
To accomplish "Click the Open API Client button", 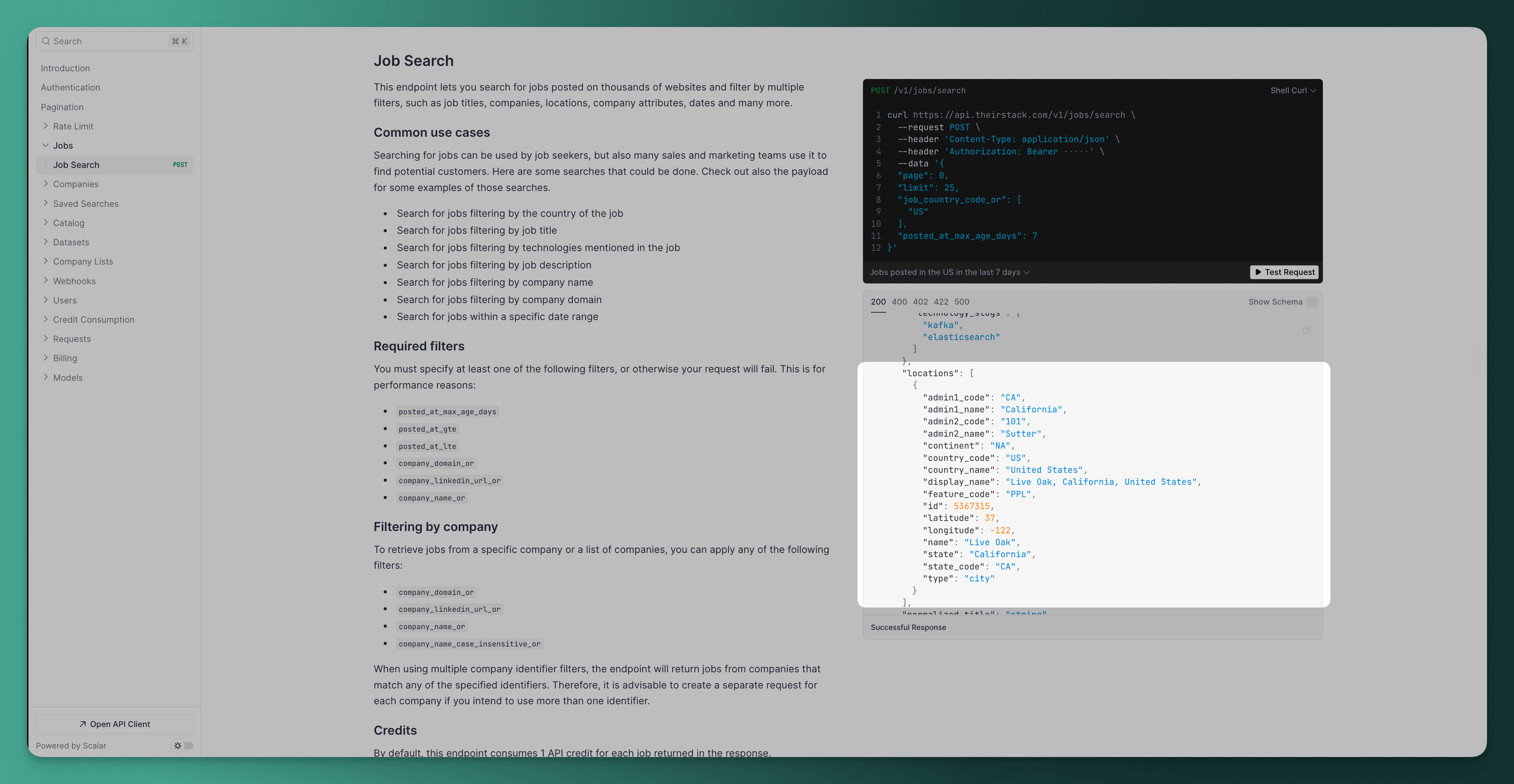I will (x=114, y=724).
